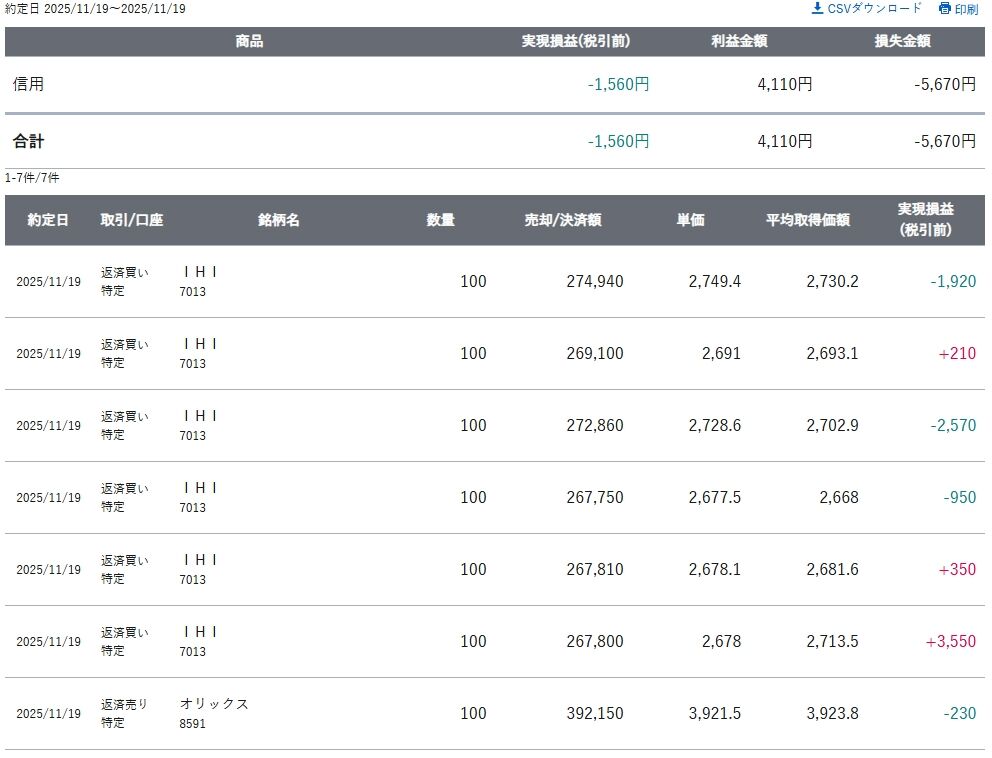
Task: Select the 銘柄名 column header
Action: [x=279, y=220]
